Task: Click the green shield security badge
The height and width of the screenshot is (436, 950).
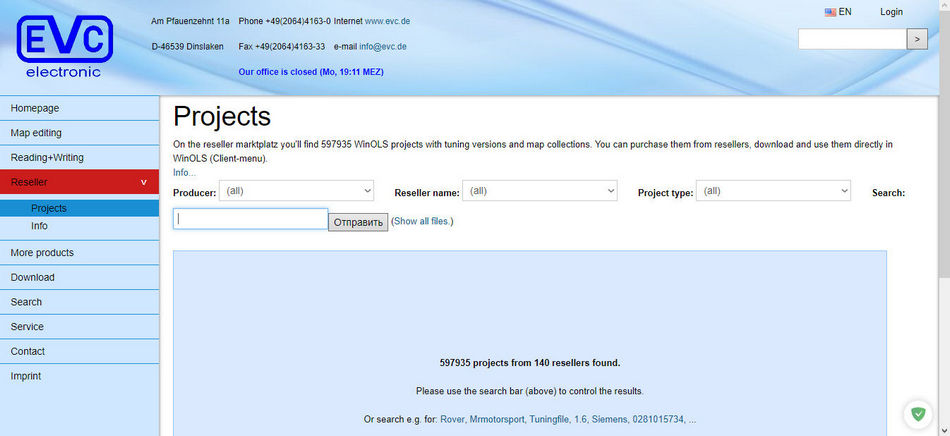Action: (x=918, y=414)
